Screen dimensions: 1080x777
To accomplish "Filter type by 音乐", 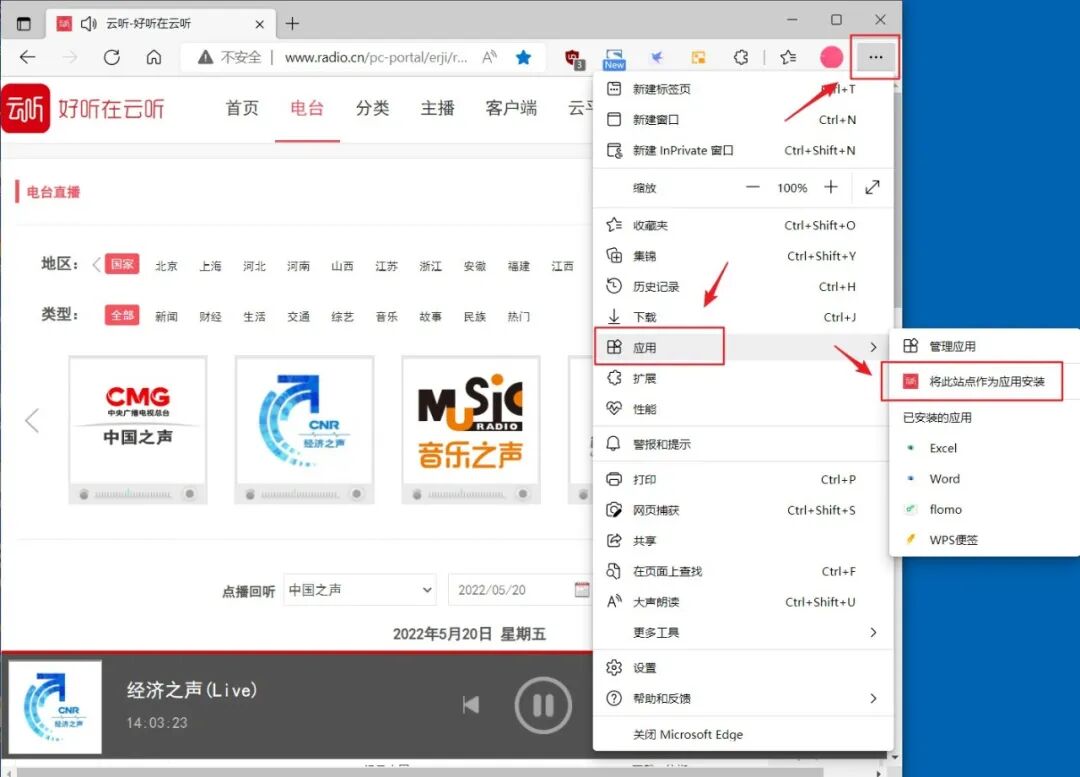I will click(x=386, y=316).
